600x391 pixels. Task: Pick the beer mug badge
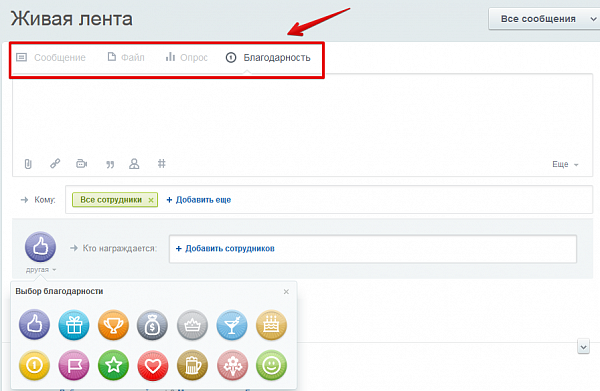[192, 365]
